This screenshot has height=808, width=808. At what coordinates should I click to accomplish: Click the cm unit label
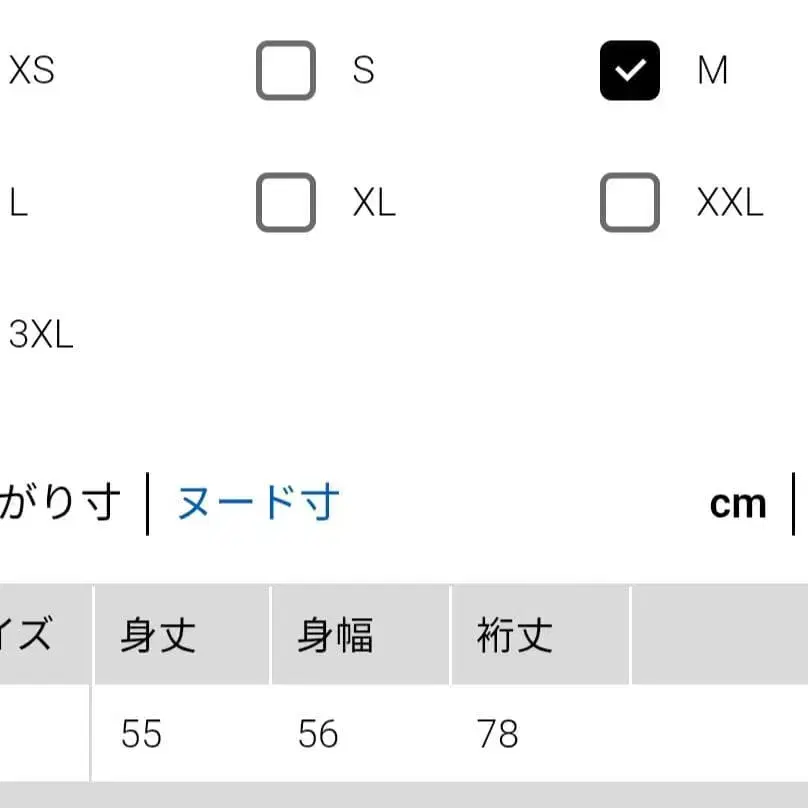click(737, 503)
